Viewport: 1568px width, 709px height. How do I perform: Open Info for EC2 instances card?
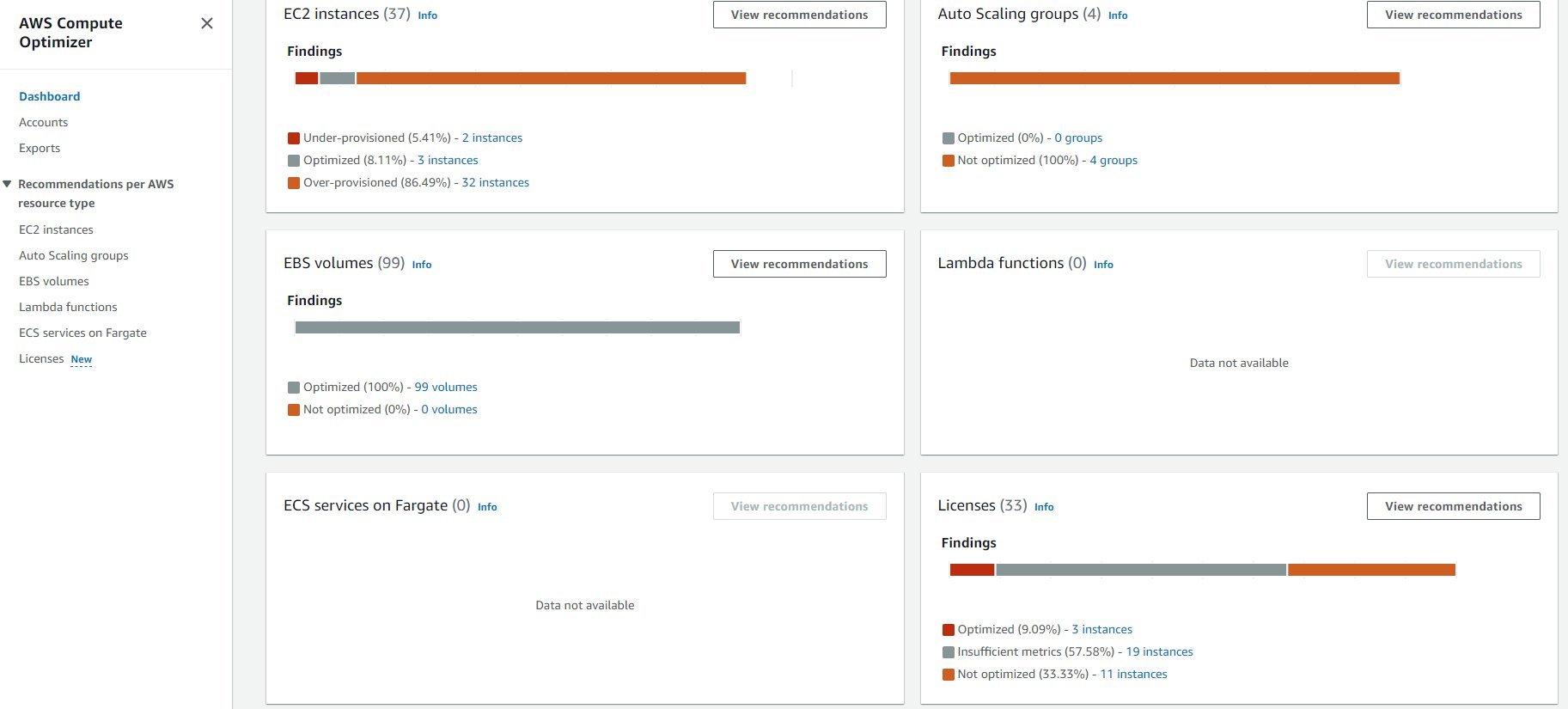(428, 15)
